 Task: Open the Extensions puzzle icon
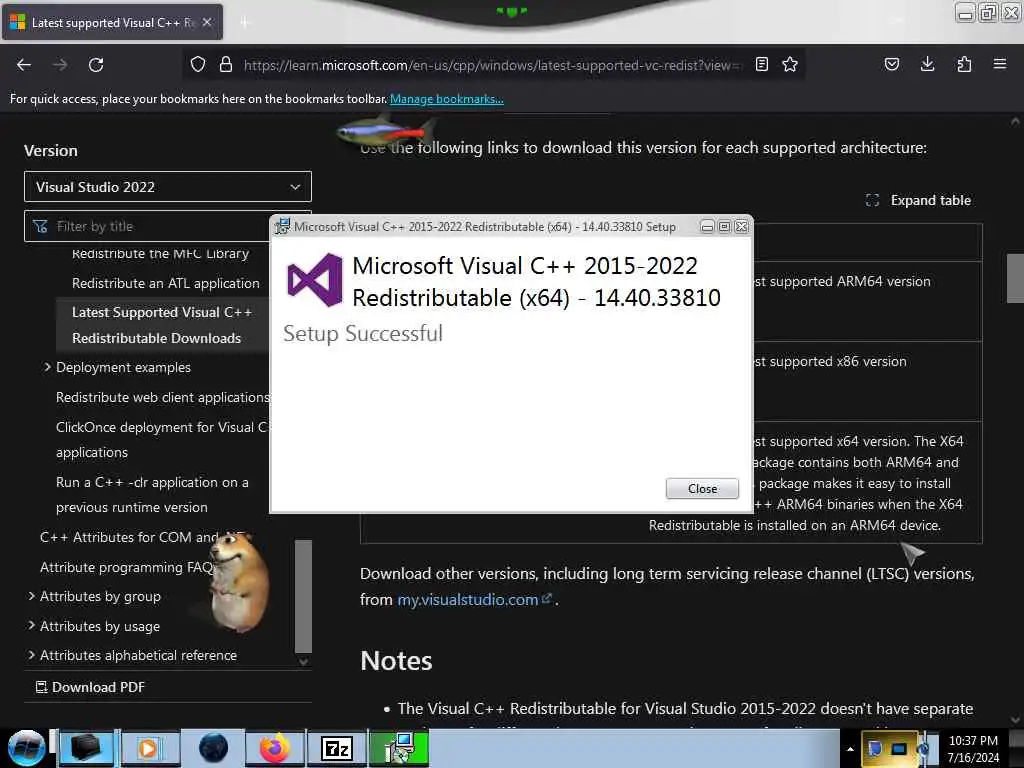(x=964, y=64)
